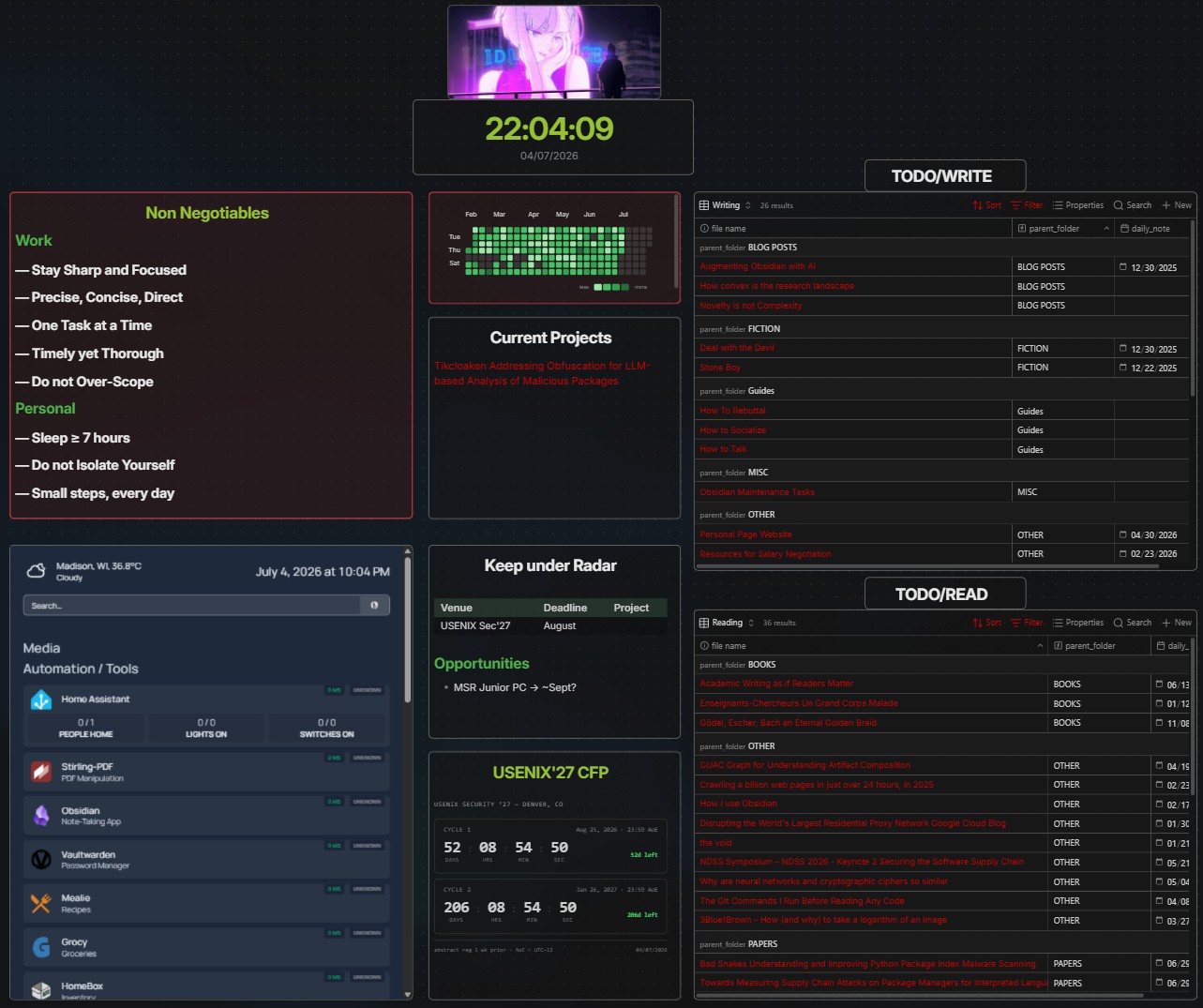Viewport: 1203px width, 1008px height.
Task: Open the Deal with the Devil note
Action: pos(737,348)
